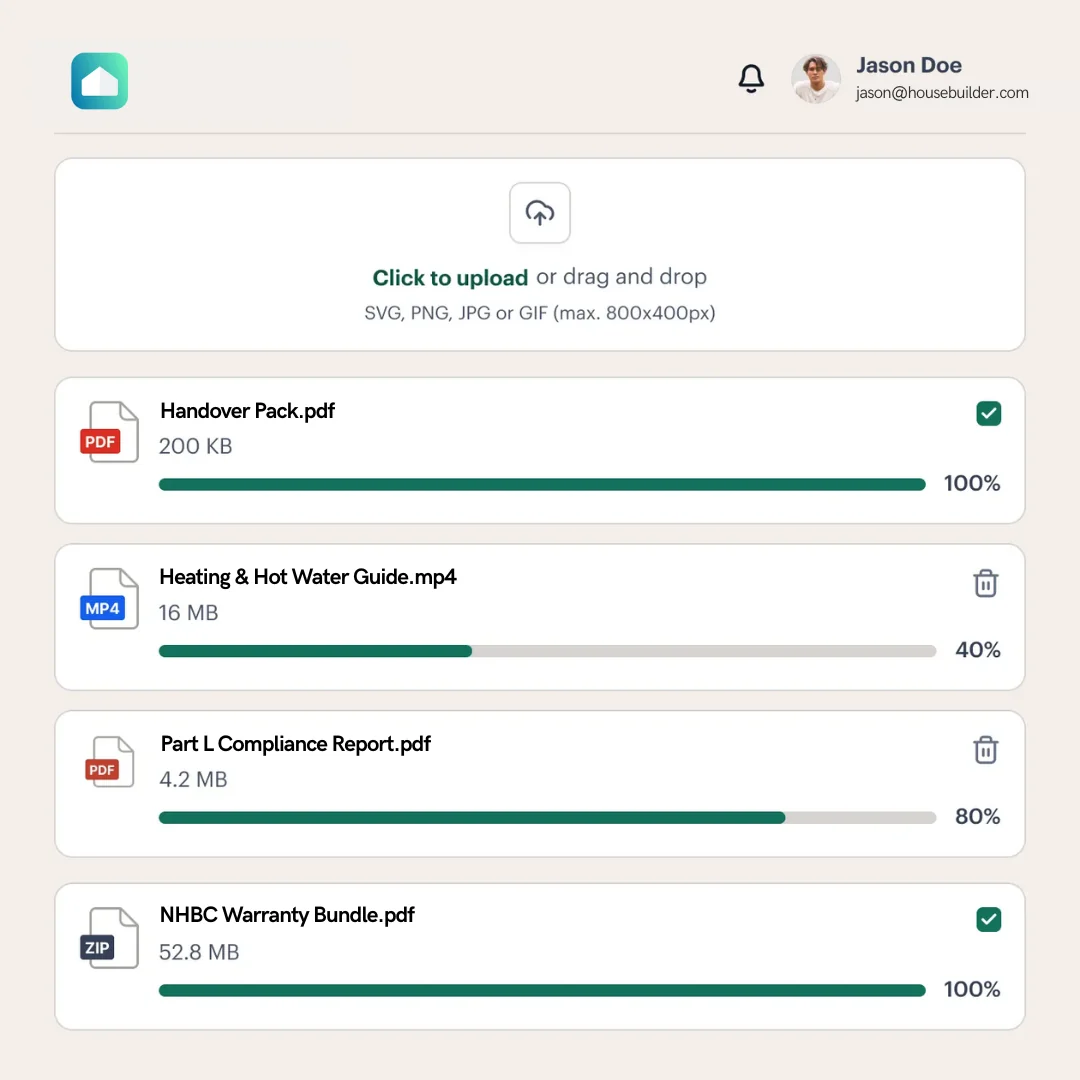
Task: Click the green house app logo
Action: [100, 81]
